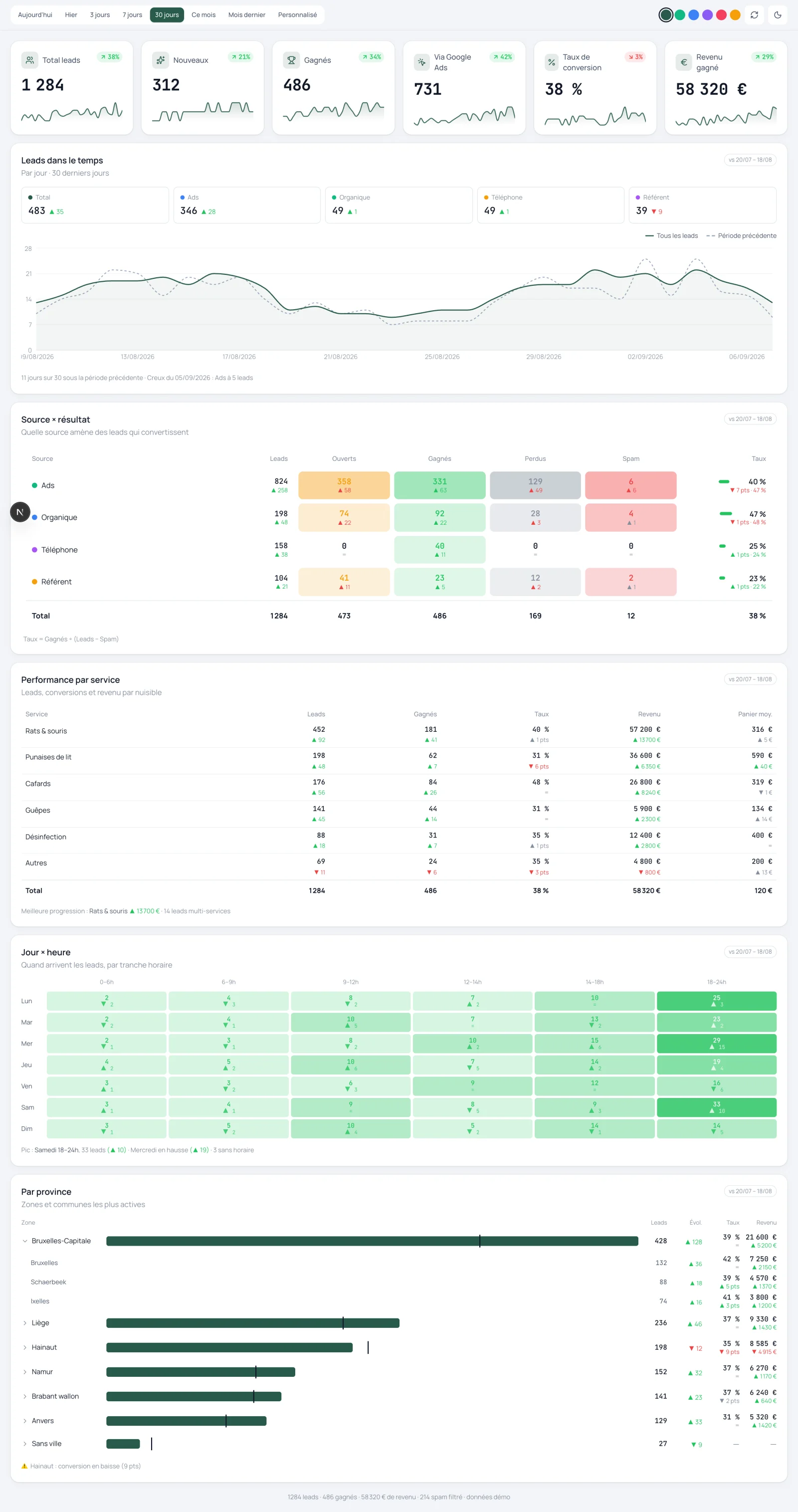Click comparison badge in Jour × heure

[x=750, y=951]
